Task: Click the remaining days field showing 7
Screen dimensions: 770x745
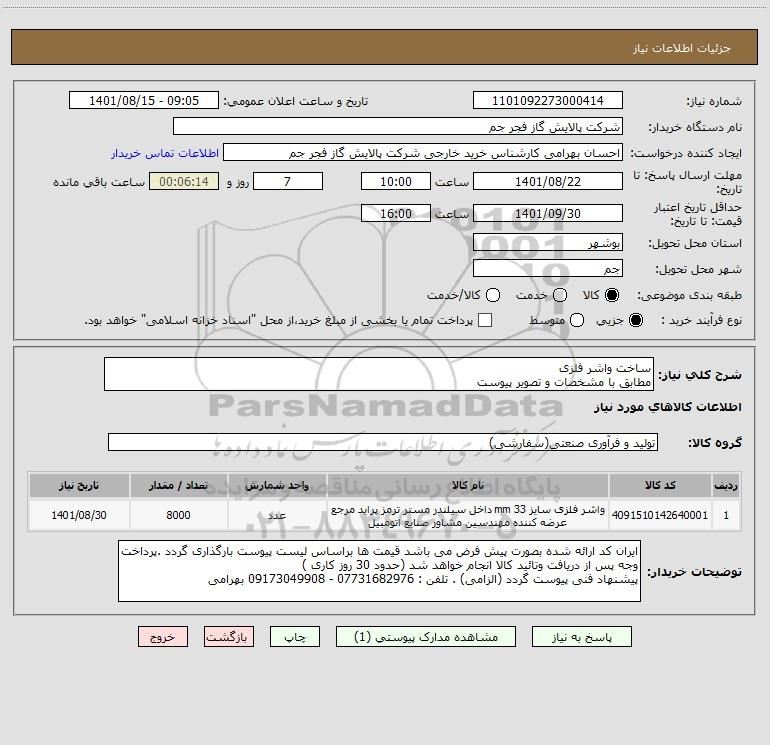Action: [x=288, y=181]
